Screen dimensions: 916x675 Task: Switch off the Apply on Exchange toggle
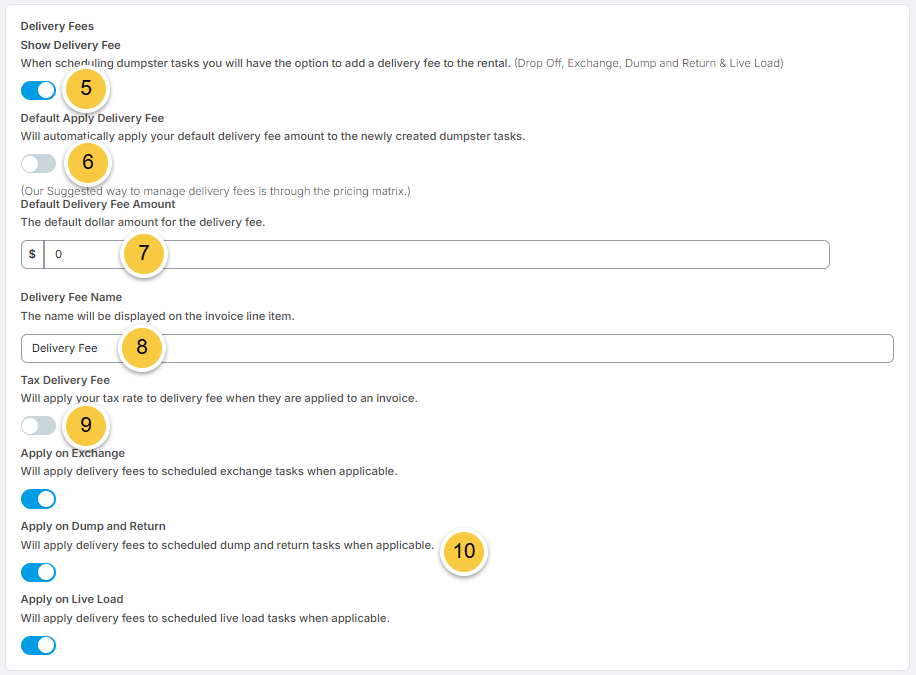click(x=39, y=499)
